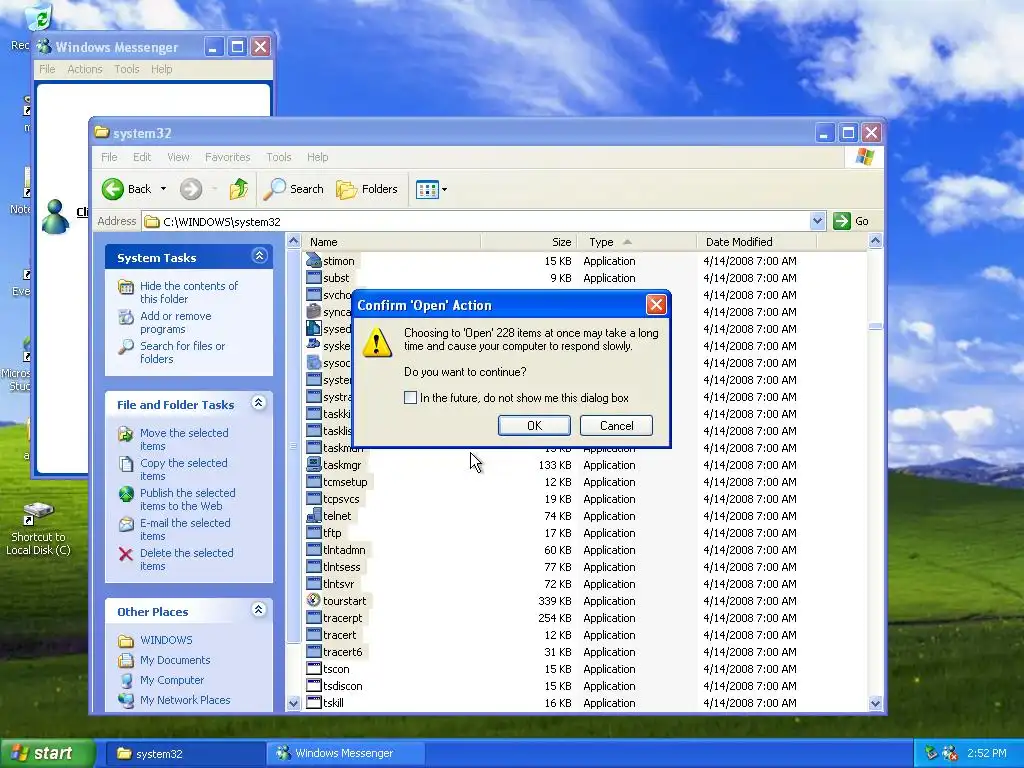Click 'Add or remove programs' link
The height and width of the screenshot is (768, 1024).
[x=176, y=323]
